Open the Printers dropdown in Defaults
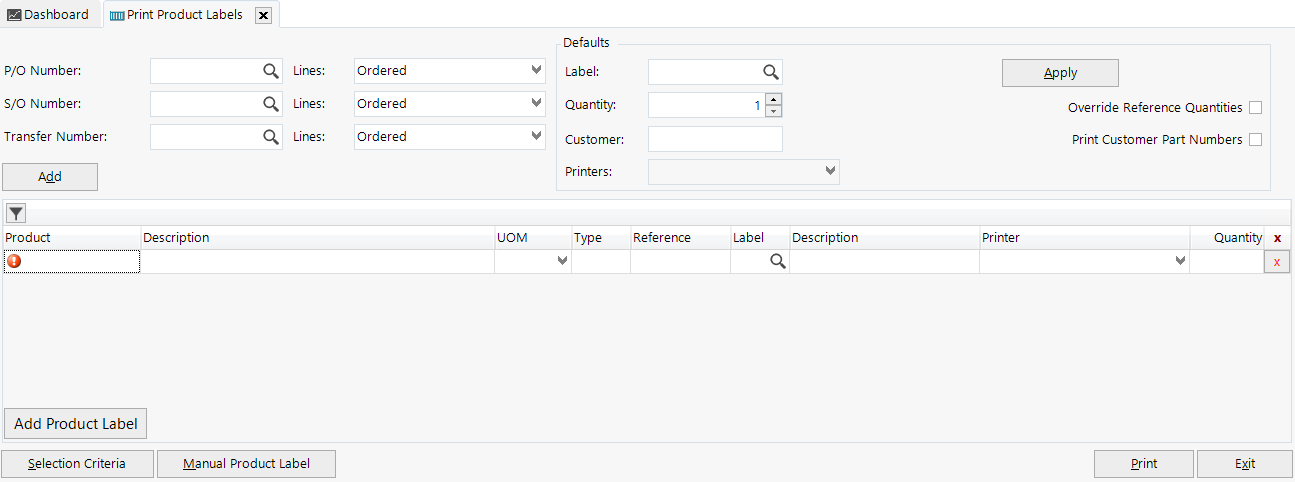The image size is (1295, 482). coord(830,172)
